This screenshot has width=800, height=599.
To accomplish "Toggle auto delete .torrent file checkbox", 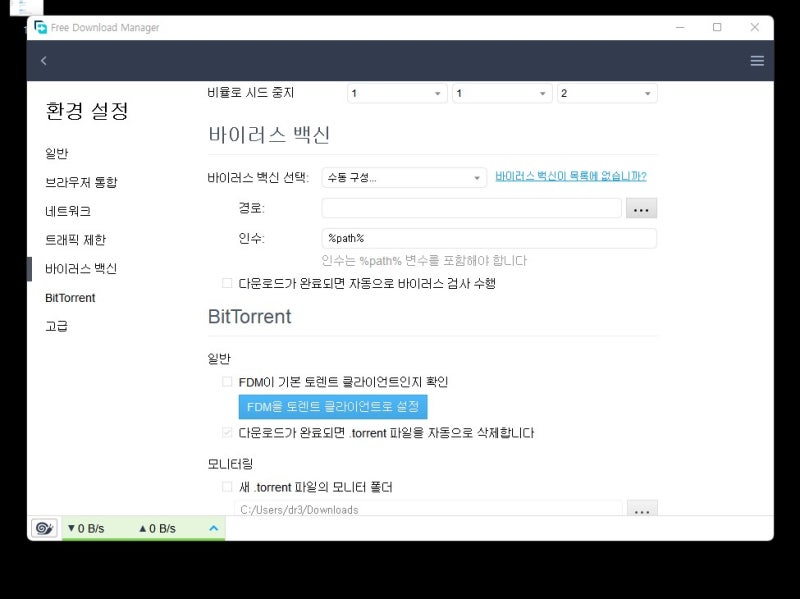I will 227,433.
